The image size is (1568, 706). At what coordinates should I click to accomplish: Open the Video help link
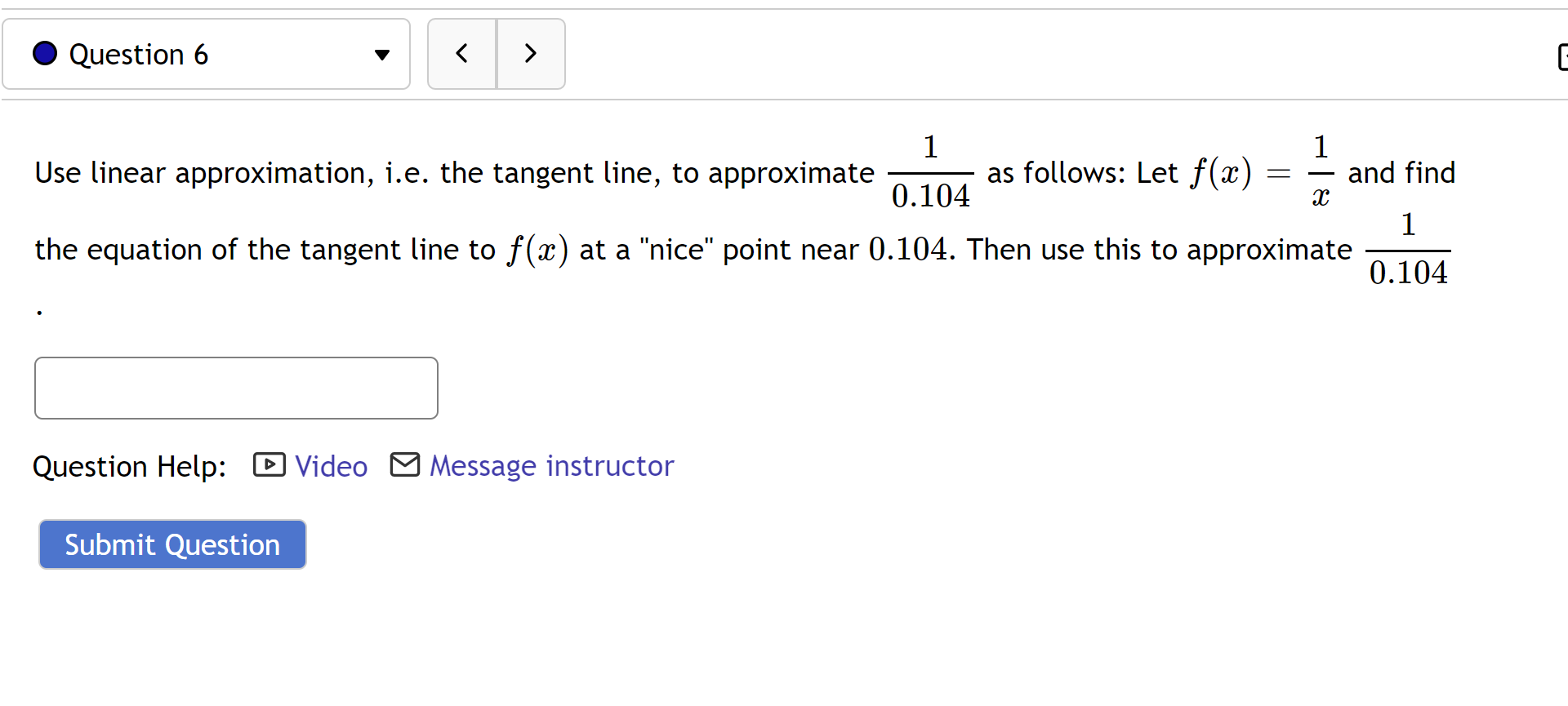pos(330,465)
